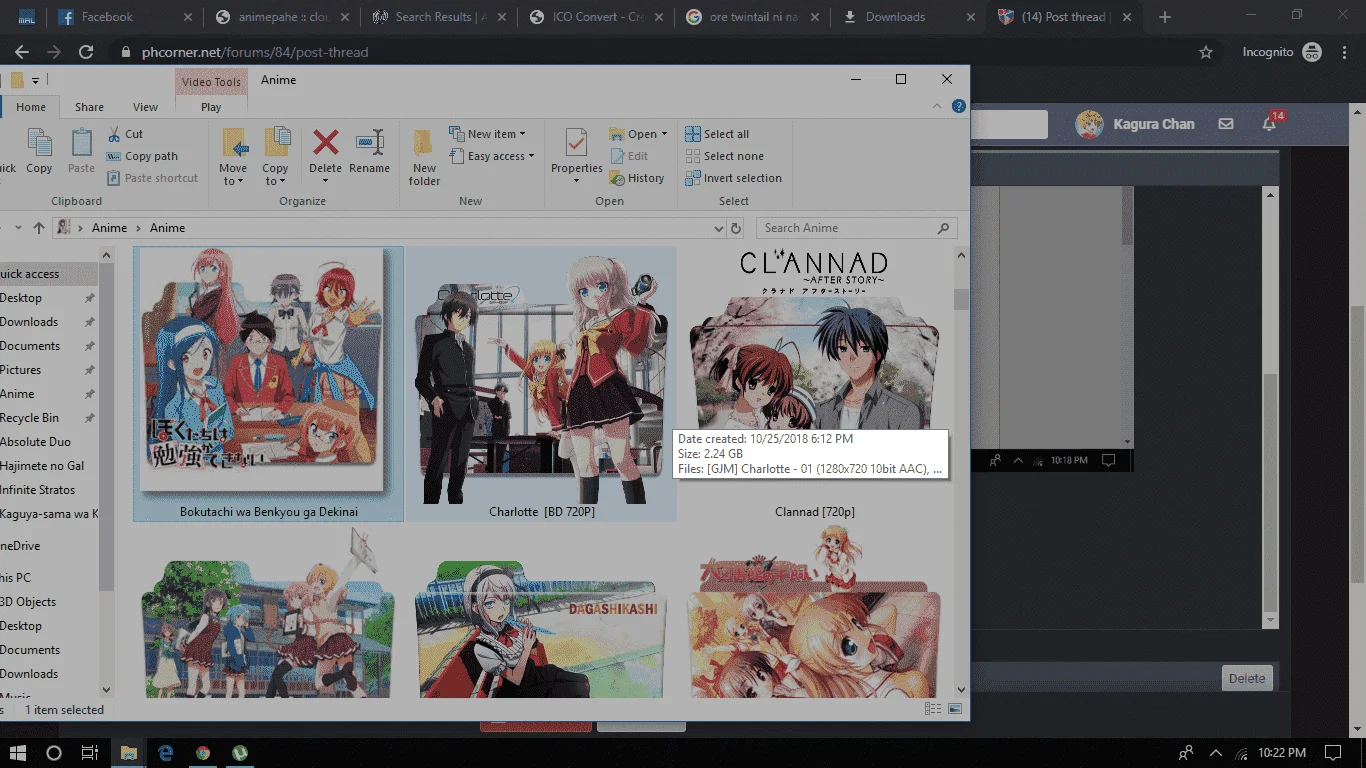Open the inbox envelope icon in phcorner
The width and height of the screenshot is (1366, 768).
(1226, 124)
